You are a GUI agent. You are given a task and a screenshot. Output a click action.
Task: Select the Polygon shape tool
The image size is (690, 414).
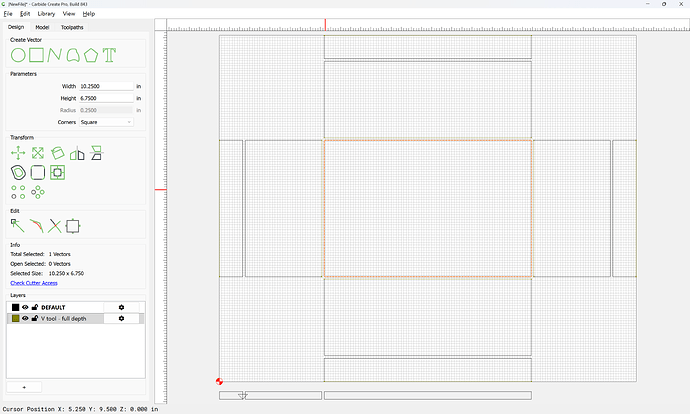click(x=91, y=55)
